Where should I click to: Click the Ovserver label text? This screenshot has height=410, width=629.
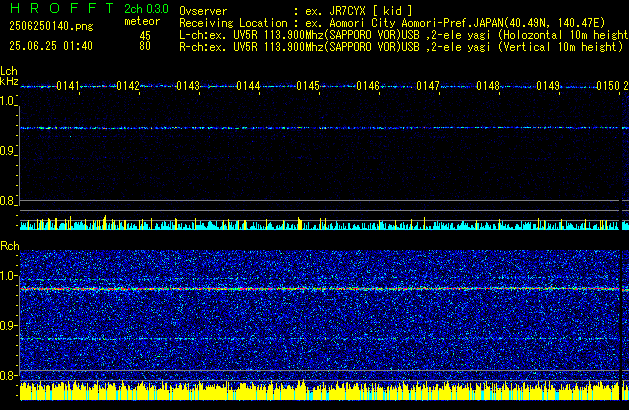tap(203, 11)
